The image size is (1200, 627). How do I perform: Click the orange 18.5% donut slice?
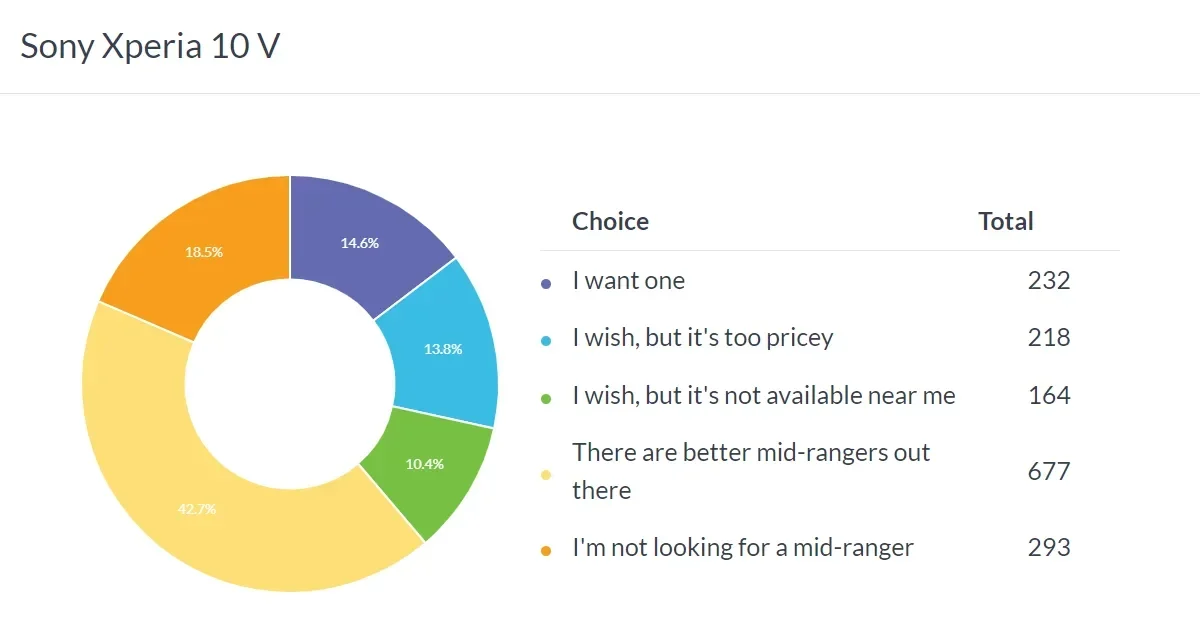(x=205, y=250)
